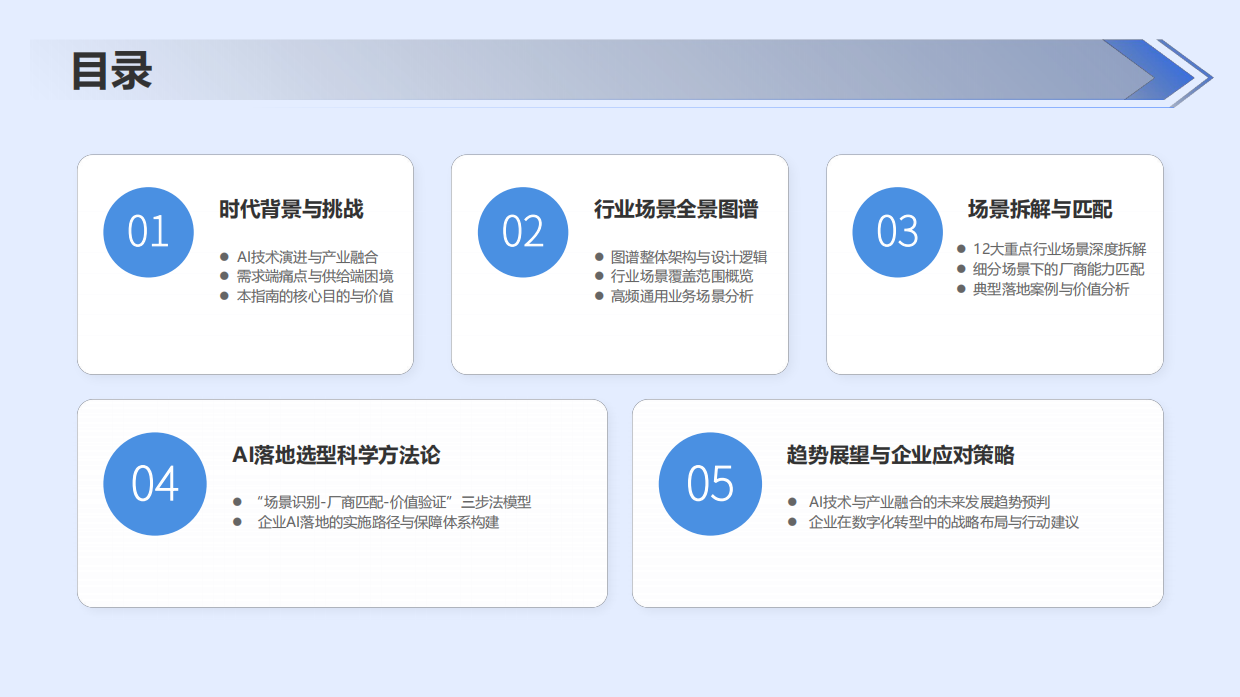Open the 场景拆解与匹配 section heading
The height and width of the screenshot is (697, 1240).
point(1040,209)
